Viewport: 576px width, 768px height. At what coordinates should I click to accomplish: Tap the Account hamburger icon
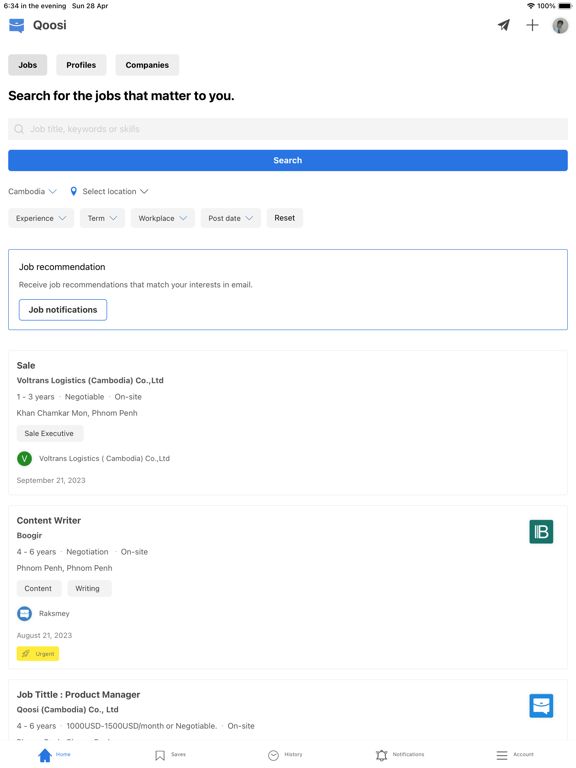pos(502,755)
